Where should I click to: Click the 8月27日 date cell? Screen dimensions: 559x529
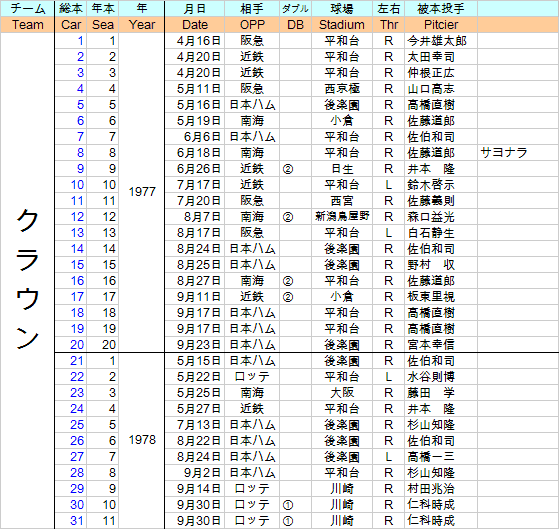(195, 281)
